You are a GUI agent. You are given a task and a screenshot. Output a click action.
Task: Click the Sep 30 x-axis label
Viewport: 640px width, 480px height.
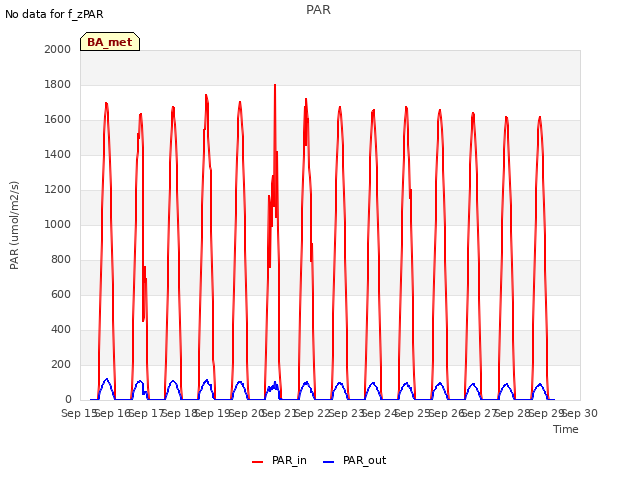[580, 413]
